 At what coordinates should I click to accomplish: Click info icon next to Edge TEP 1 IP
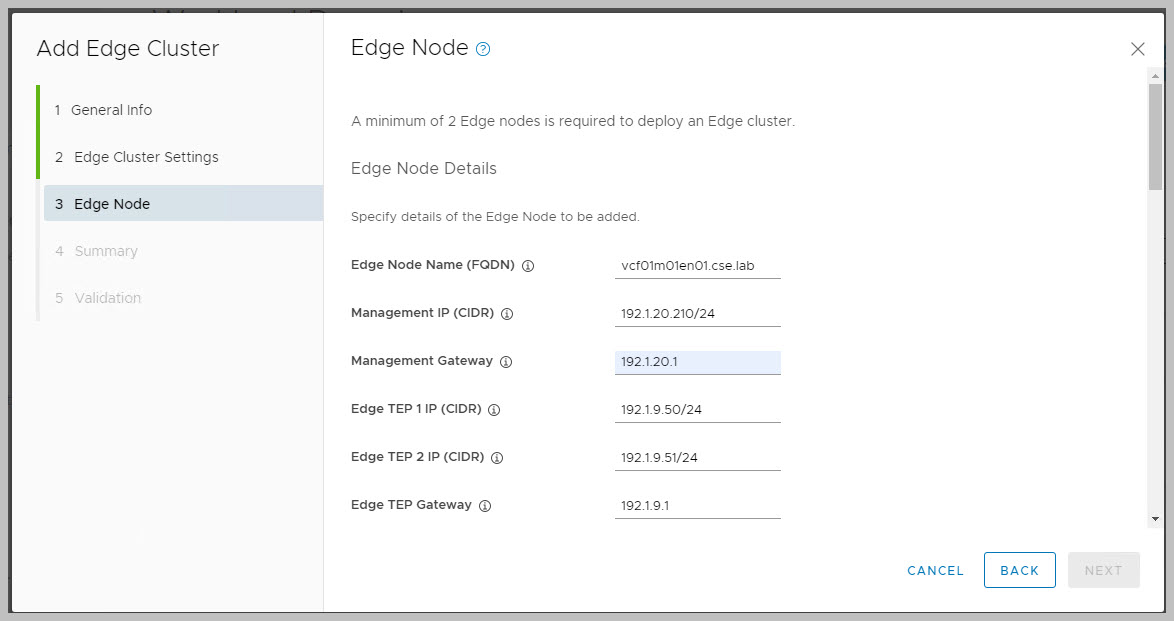[494, 410]
